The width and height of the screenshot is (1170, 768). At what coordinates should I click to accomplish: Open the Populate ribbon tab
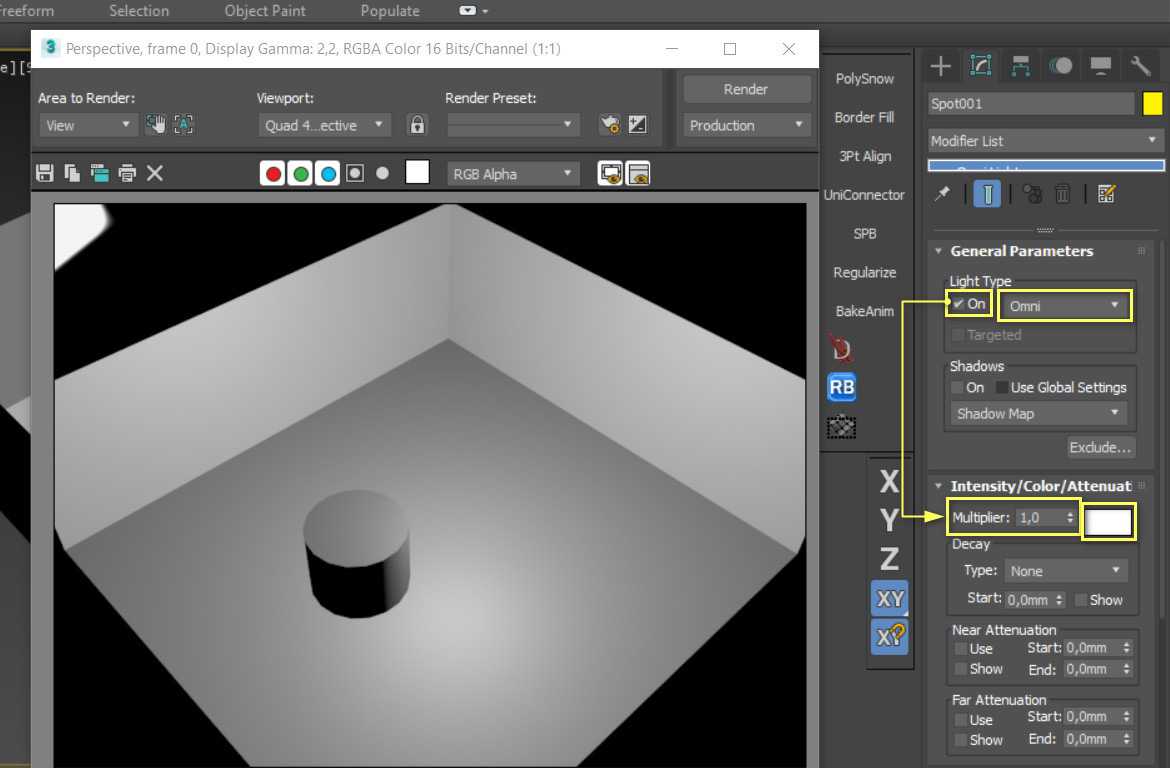pos(390,11)
